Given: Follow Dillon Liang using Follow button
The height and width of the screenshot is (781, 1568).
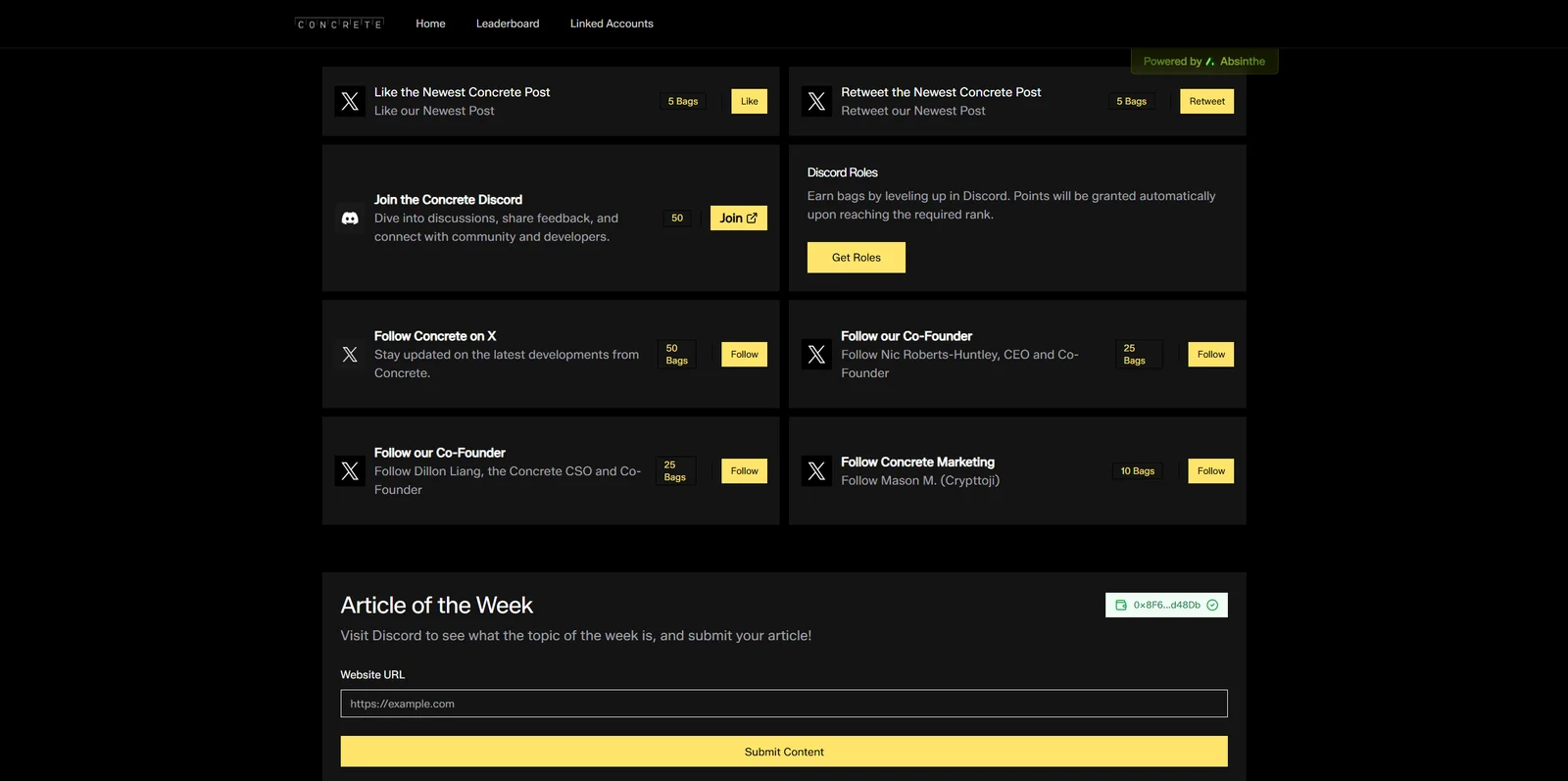Looking at the screenshot, I should point(745,471).
